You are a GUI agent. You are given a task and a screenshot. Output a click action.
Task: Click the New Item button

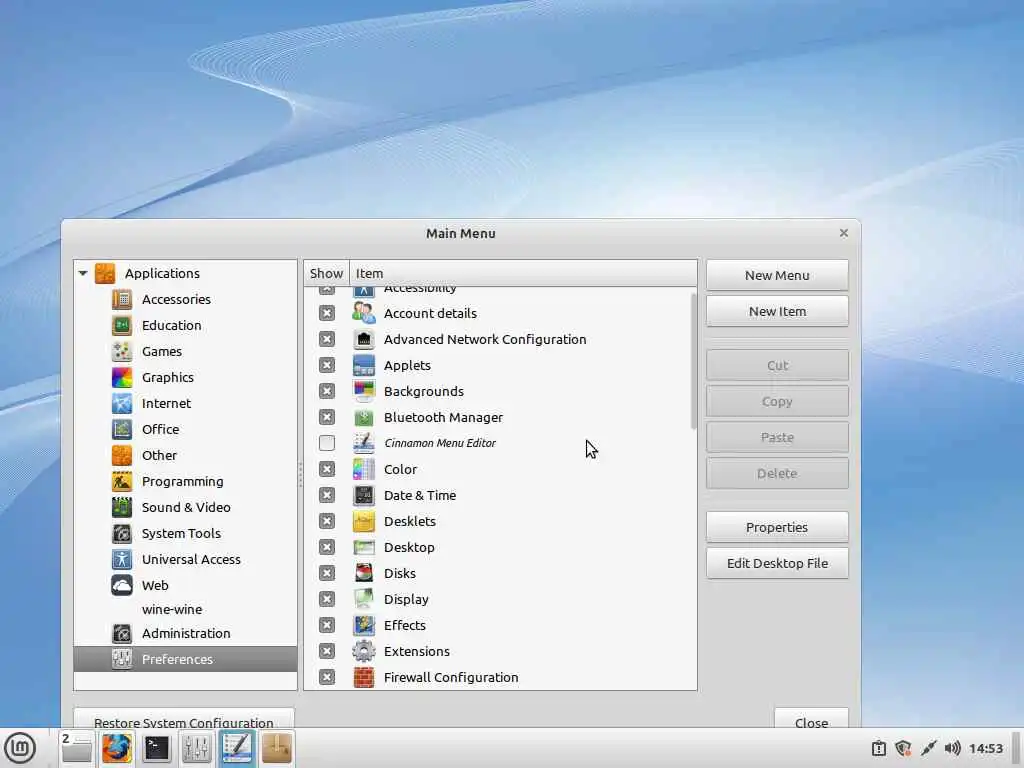[x=777, y=312]
